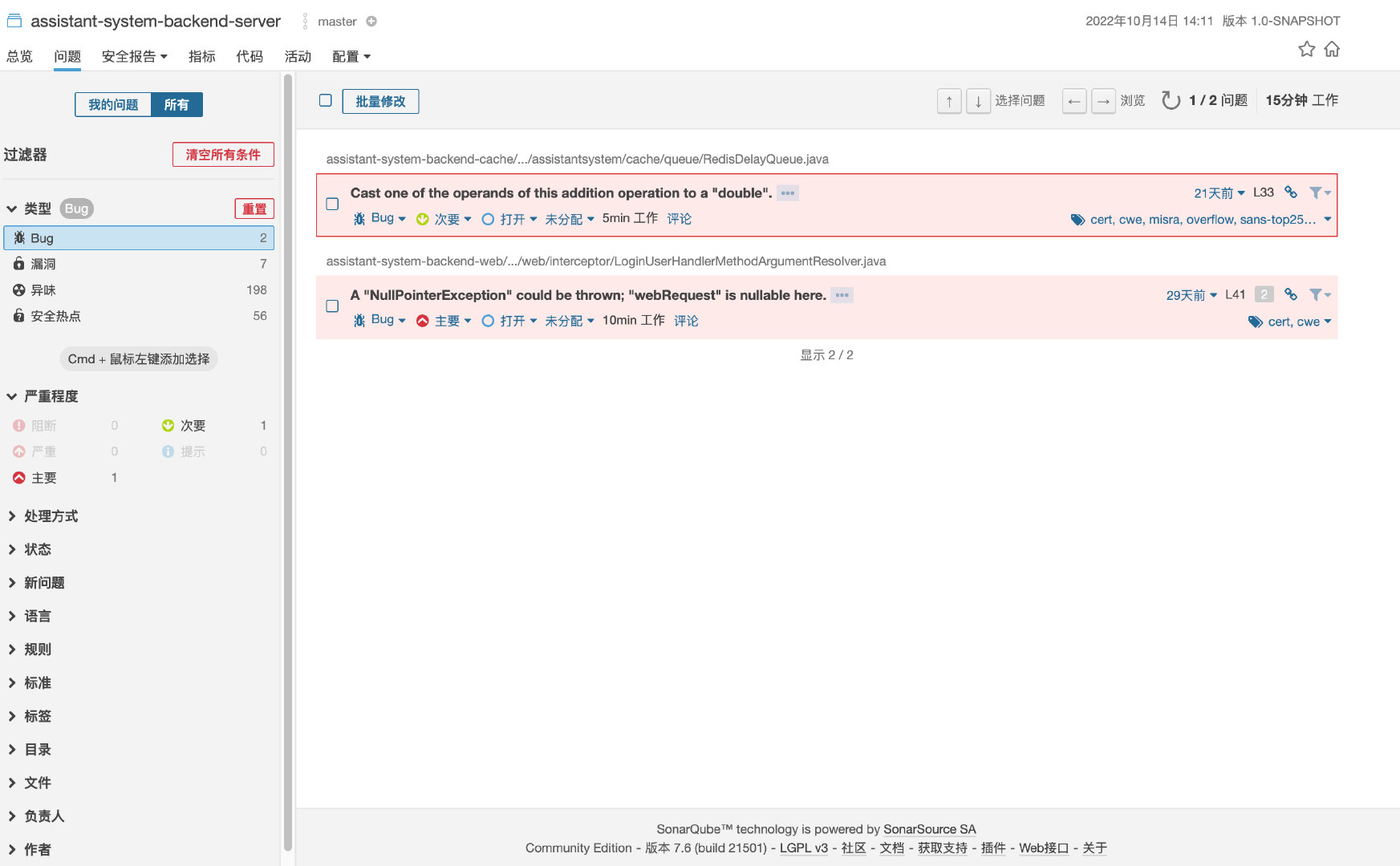Open 29天前 date dropdown
The image size is (1400, 866).
pyautogui.click(x=1191, y=294)
